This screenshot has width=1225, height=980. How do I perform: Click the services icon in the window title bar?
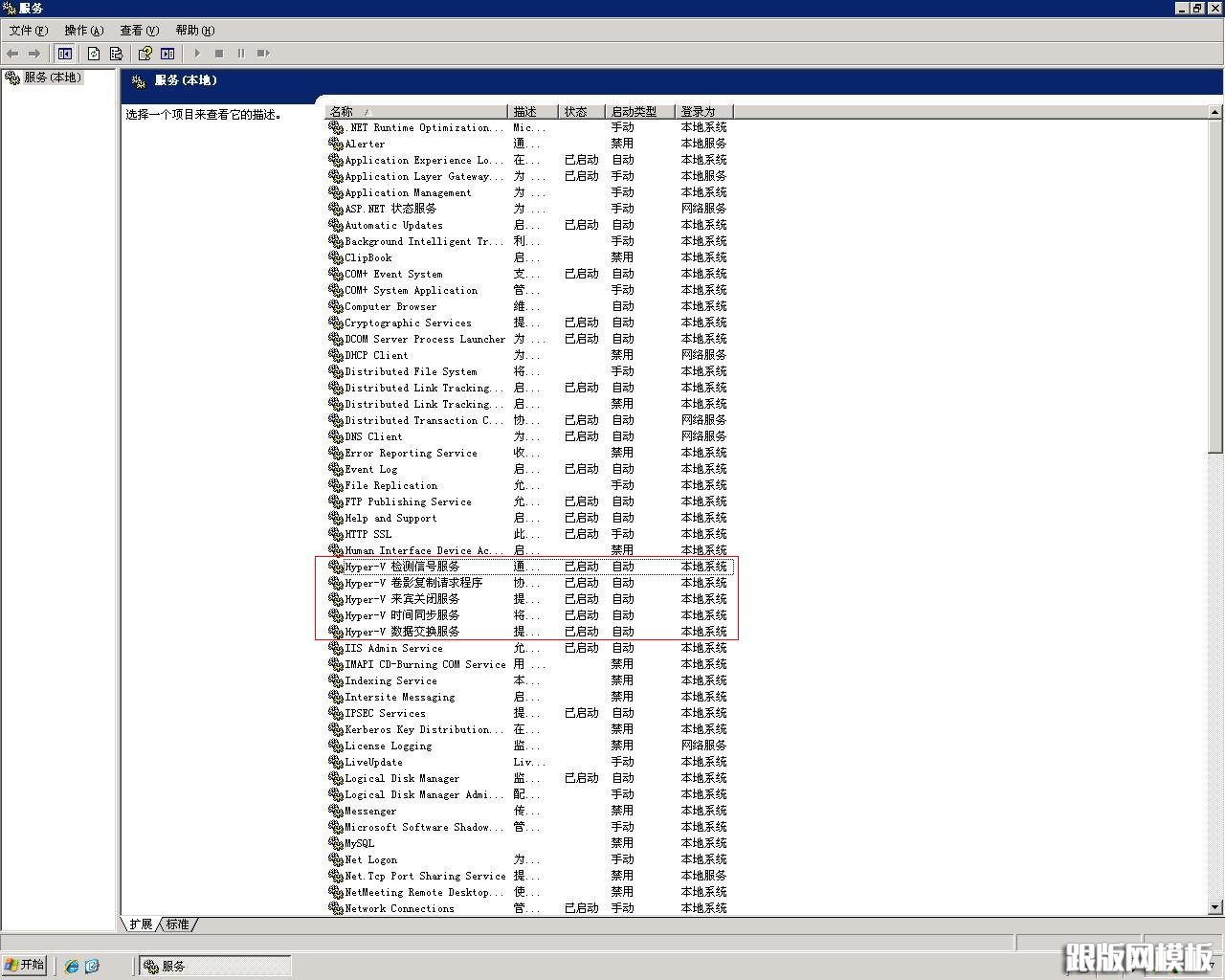[x=10, y=9]
